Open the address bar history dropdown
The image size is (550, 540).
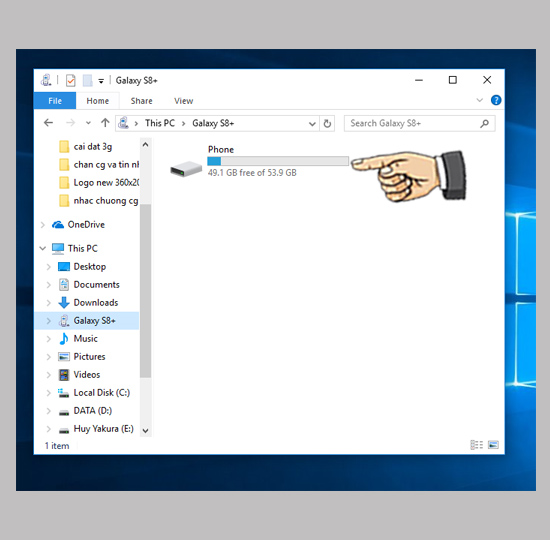pos(312,124)
